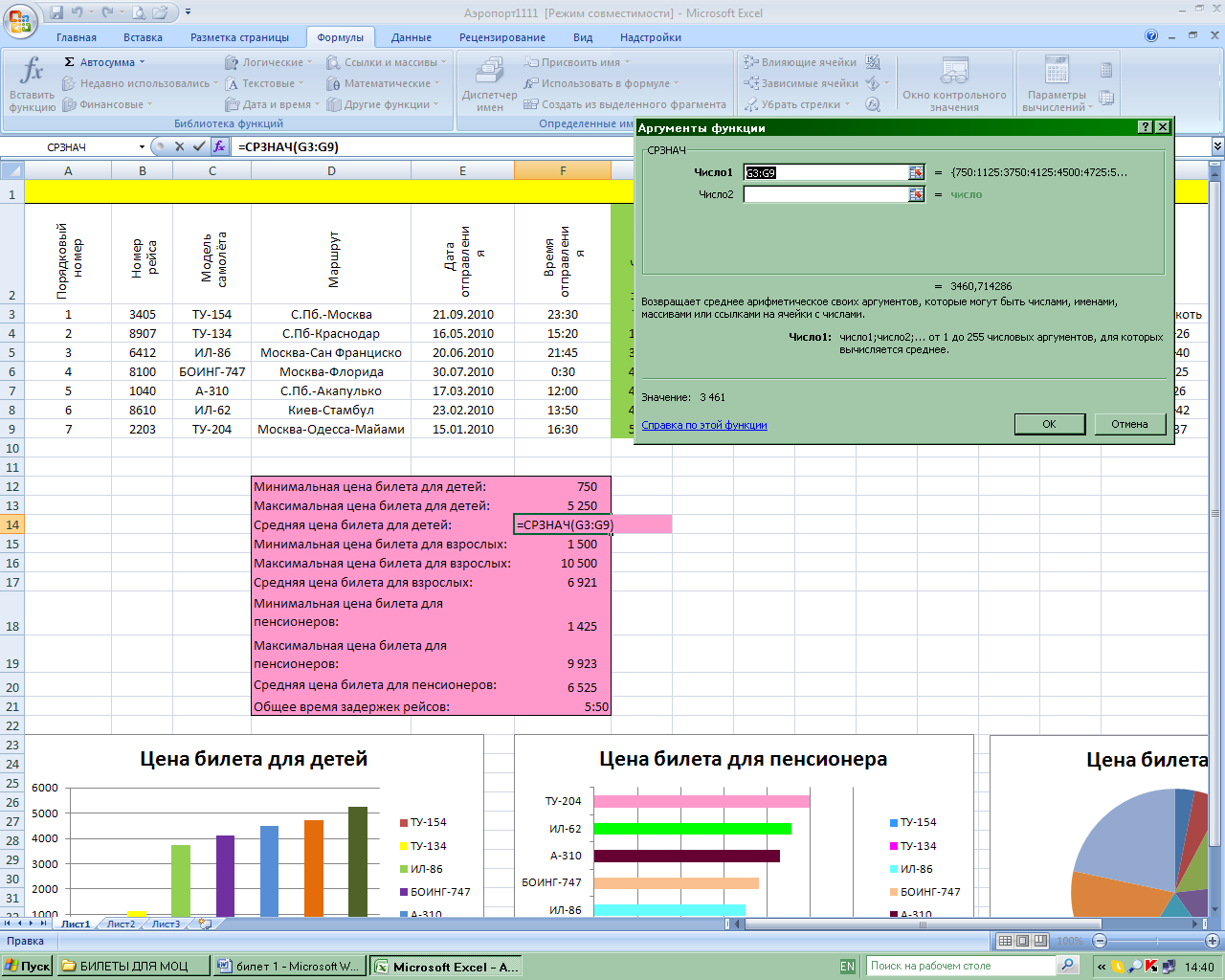1225x980 pixels.
Task: Open the Customize Quick Access Toolbar dropdown
Action: pos(188,12)
